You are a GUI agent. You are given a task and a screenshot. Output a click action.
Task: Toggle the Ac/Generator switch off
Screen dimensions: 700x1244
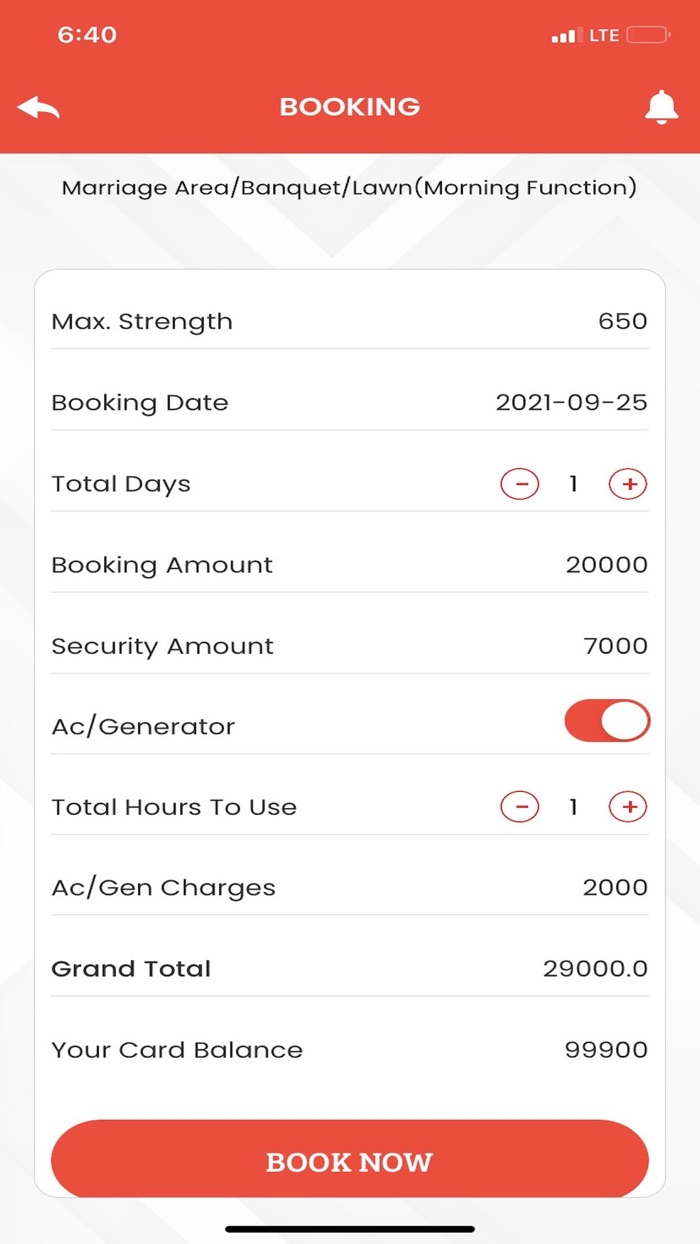pyautogui.click(x=607, y=721)
